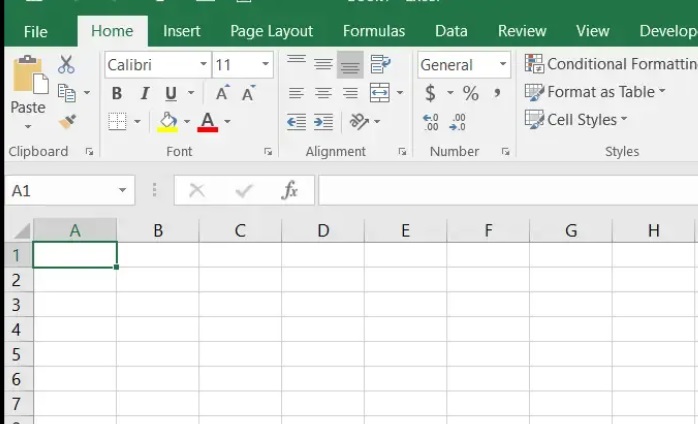Switch to the Formulas tab

374,31
